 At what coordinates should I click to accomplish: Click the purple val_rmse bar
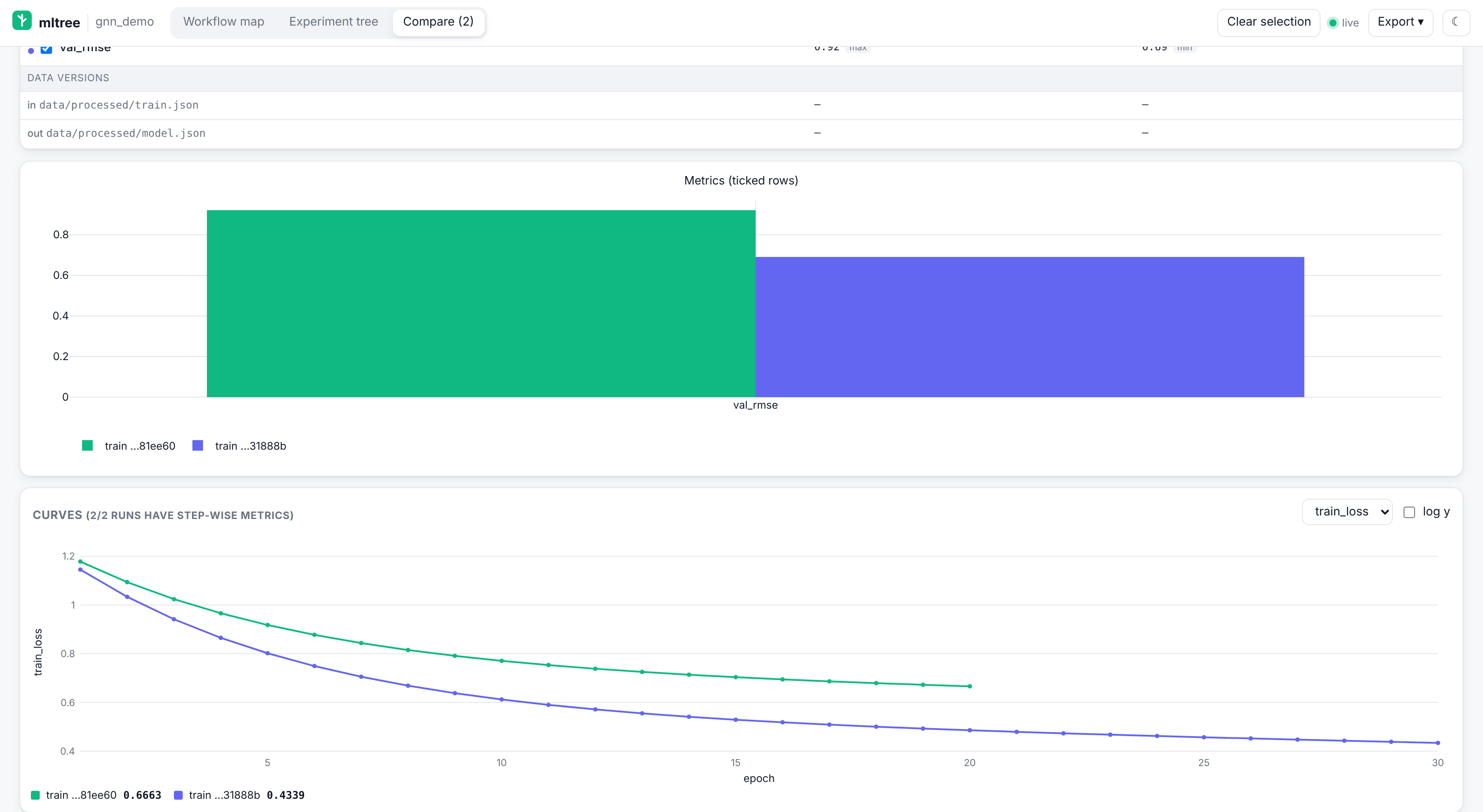[1029, 327]
